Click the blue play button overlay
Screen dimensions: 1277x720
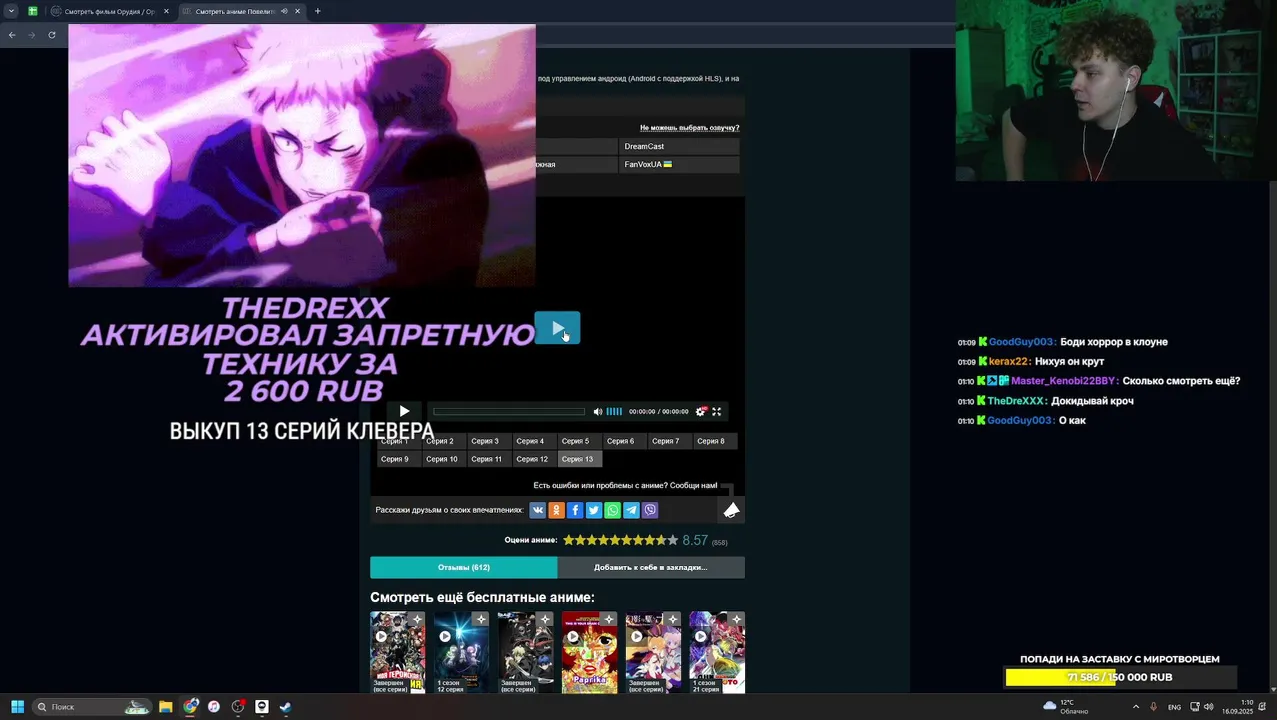[557, 328]
